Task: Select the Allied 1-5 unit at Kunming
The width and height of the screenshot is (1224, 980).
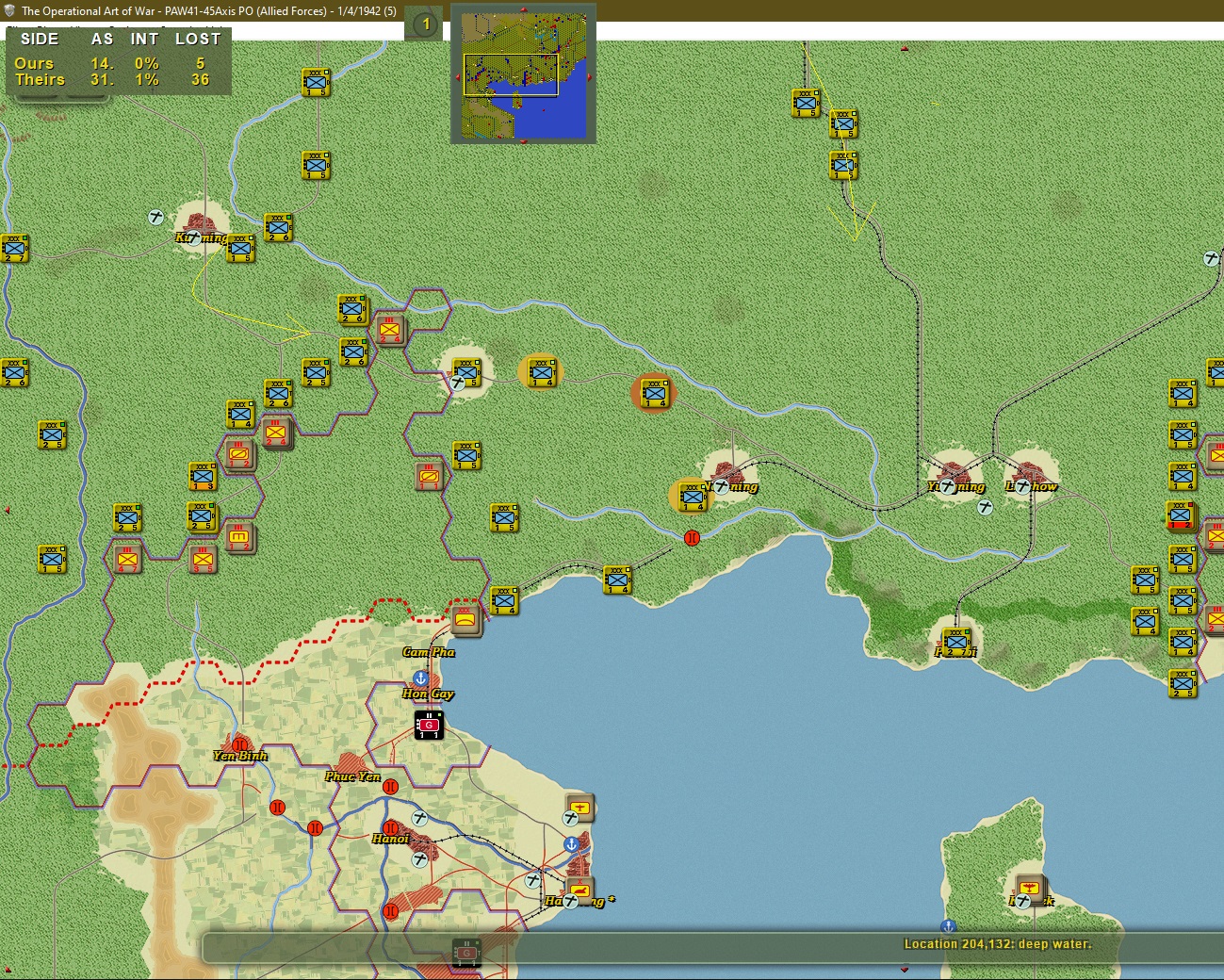Action: point(240,248)
